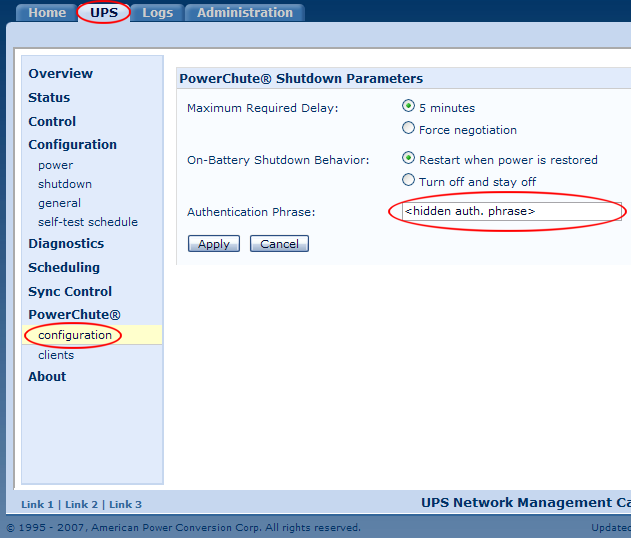Select Restart when power is restored
631x538 pixels.
pyautogui.click(x=408, y=158)
